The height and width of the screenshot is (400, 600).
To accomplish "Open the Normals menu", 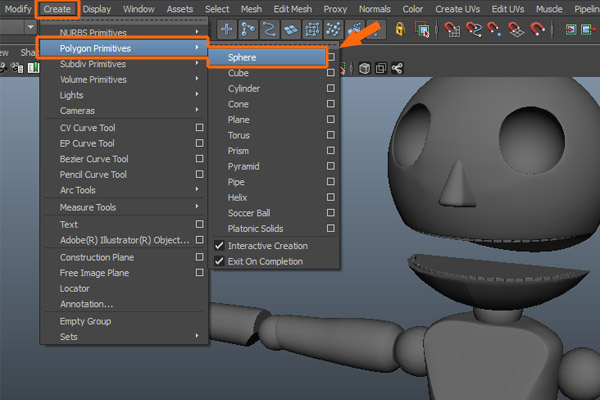I will pos(375,9).
